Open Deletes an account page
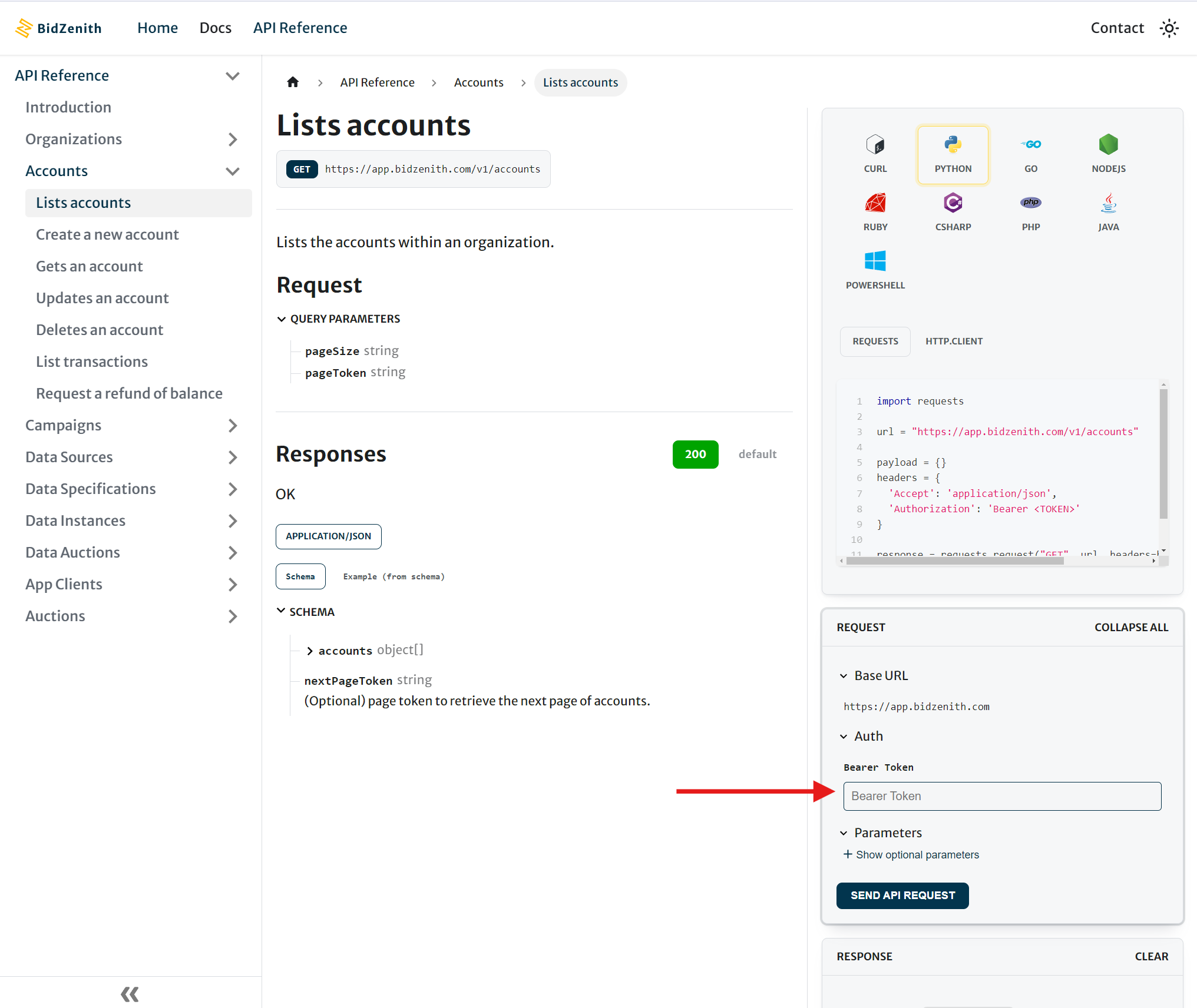The height and width of the screenshot is (1008, 1197). click(x=100, y=330)
